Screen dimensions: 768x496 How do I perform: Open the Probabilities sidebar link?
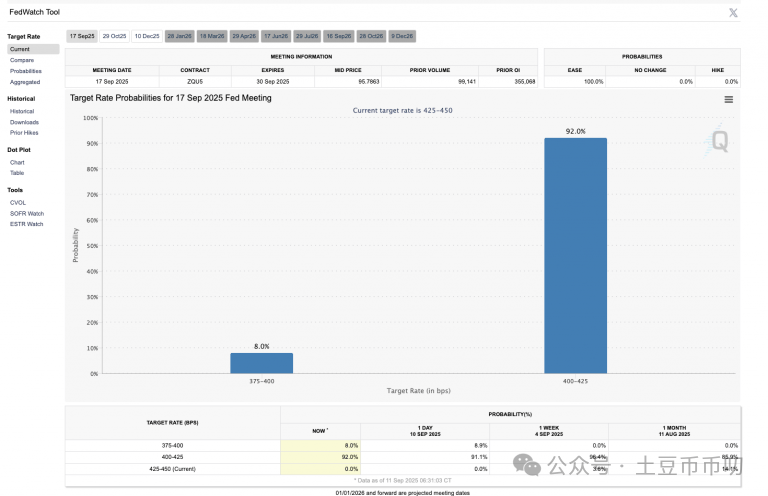(26, 71)
